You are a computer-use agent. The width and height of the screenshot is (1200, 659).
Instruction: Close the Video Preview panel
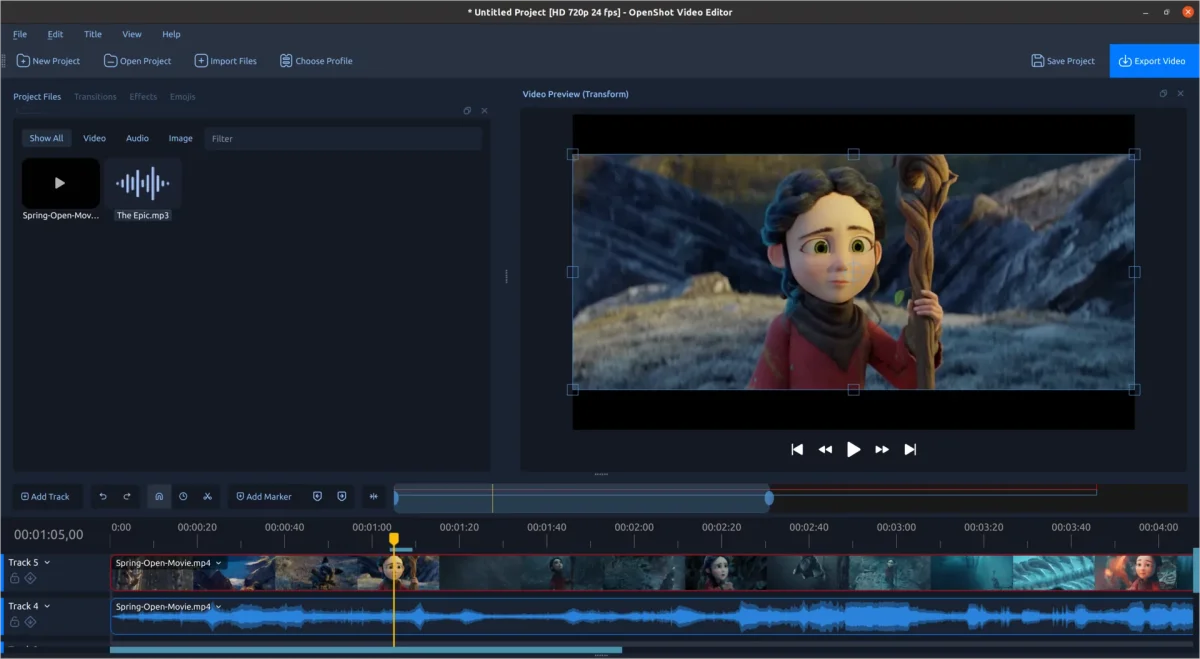click(1181, 94)
